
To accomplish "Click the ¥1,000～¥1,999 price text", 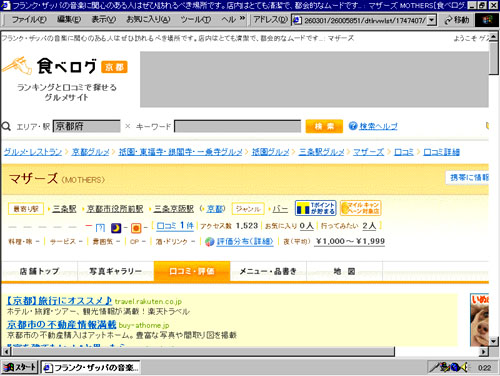I will pos(350,241).
